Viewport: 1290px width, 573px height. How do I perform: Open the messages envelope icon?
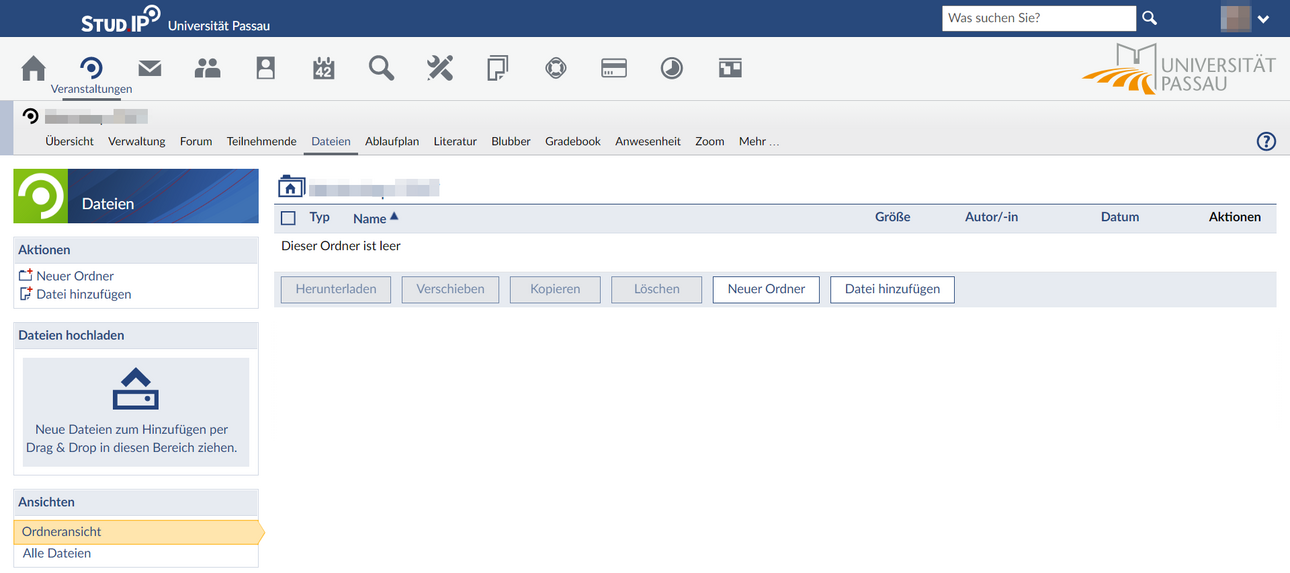pyautogui.click(x=150, y=68)
